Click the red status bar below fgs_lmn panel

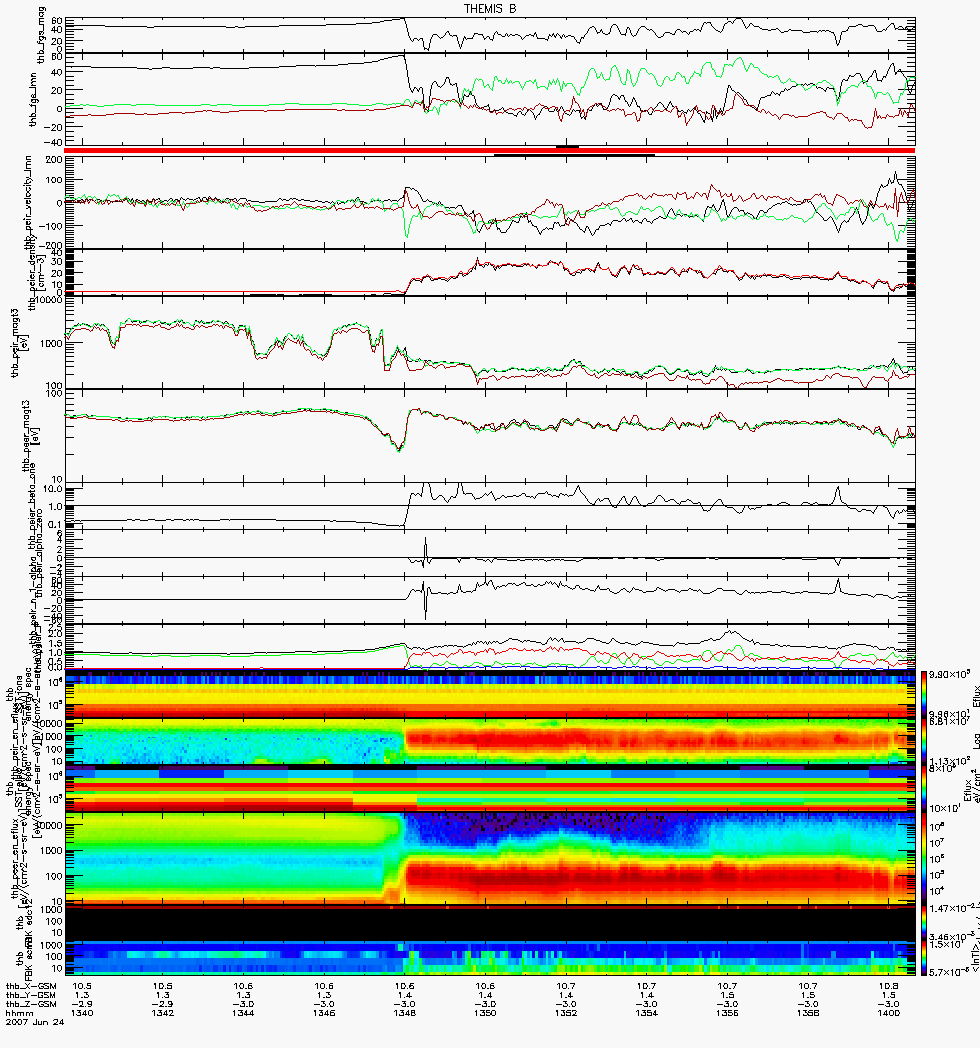tap(489, 150)
